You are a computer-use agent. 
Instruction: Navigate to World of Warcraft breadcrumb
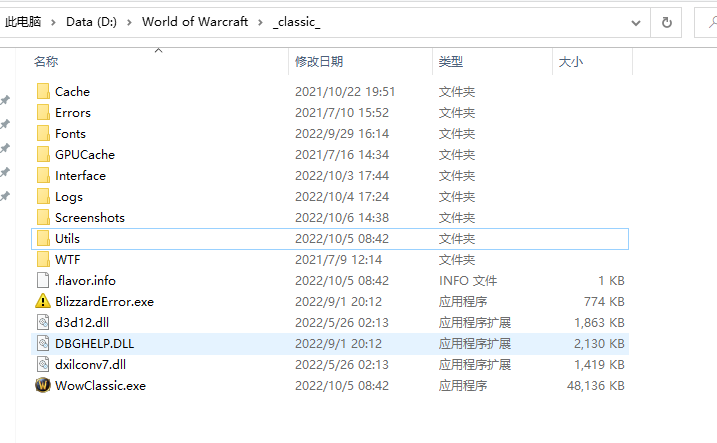195,21
